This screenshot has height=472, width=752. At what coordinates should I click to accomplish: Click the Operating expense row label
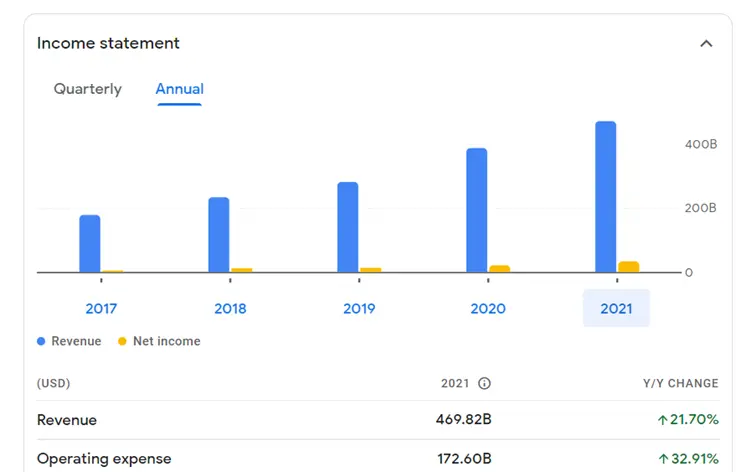click(x=104, y=459)
